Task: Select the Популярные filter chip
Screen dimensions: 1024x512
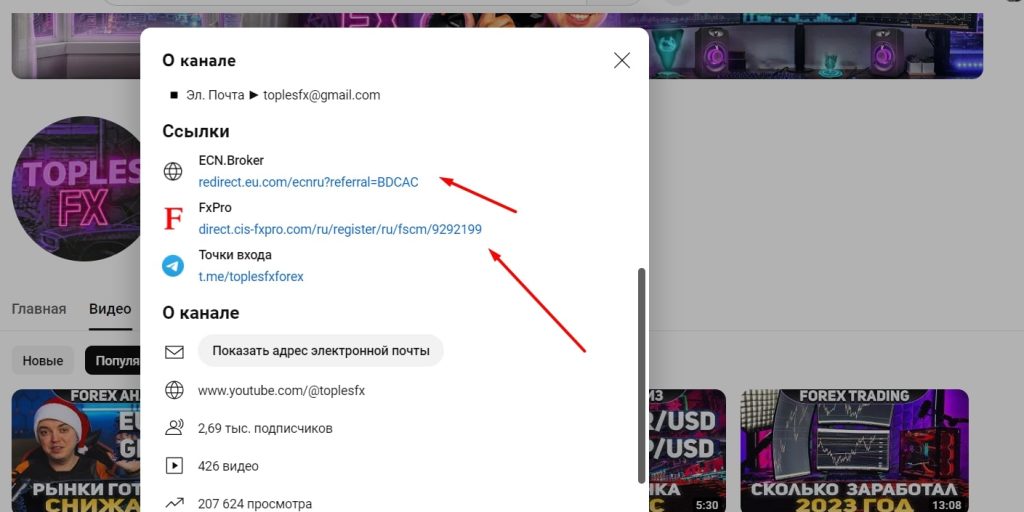Action: click(x=112, y=360)
